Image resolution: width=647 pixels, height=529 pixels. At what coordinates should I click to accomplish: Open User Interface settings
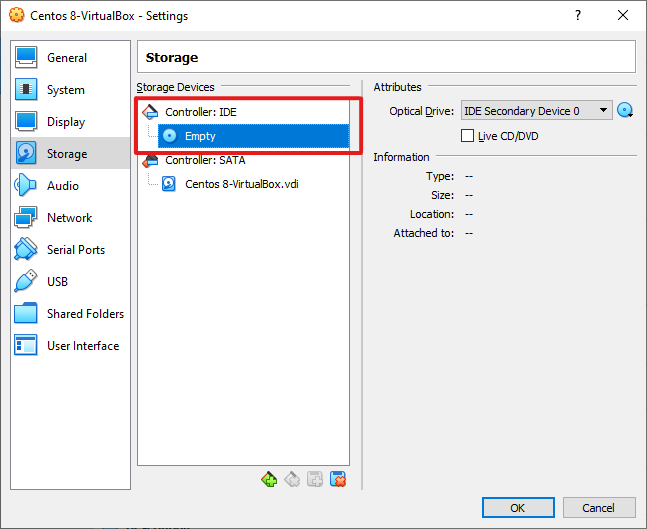pyautogui.click(x=71, y=345)
